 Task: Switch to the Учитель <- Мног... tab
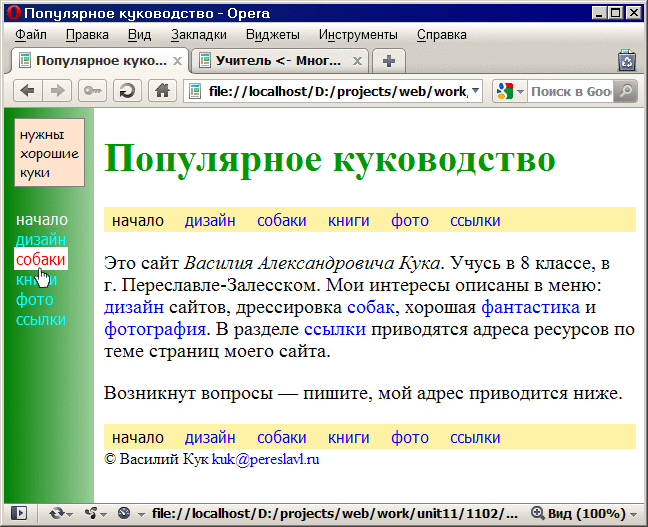[x=281, y=61]
